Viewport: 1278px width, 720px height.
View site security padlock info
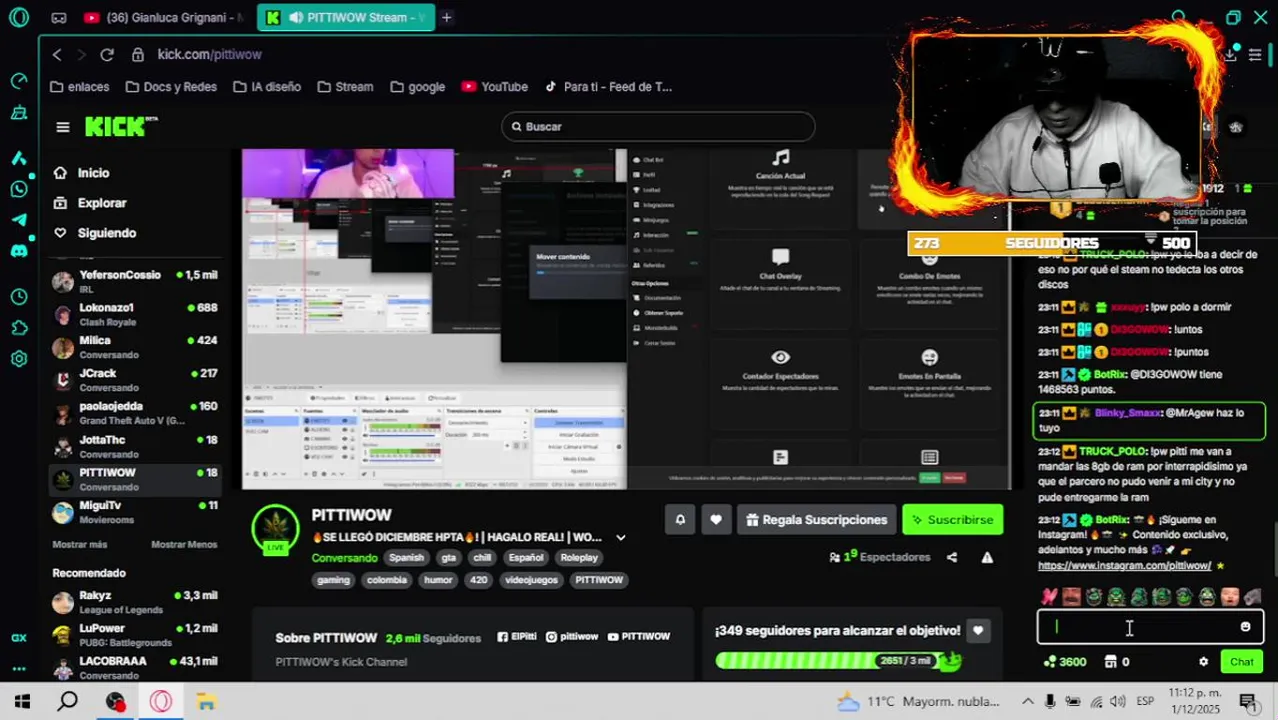(138, 55)
